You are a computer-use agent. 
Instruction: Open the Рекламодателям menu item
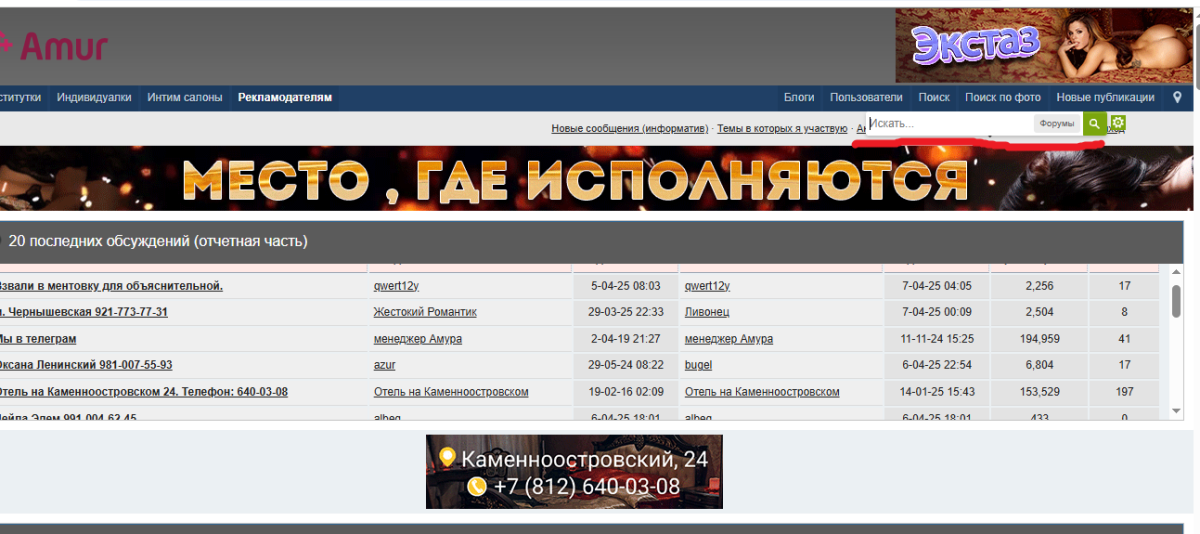pos(285,98)
